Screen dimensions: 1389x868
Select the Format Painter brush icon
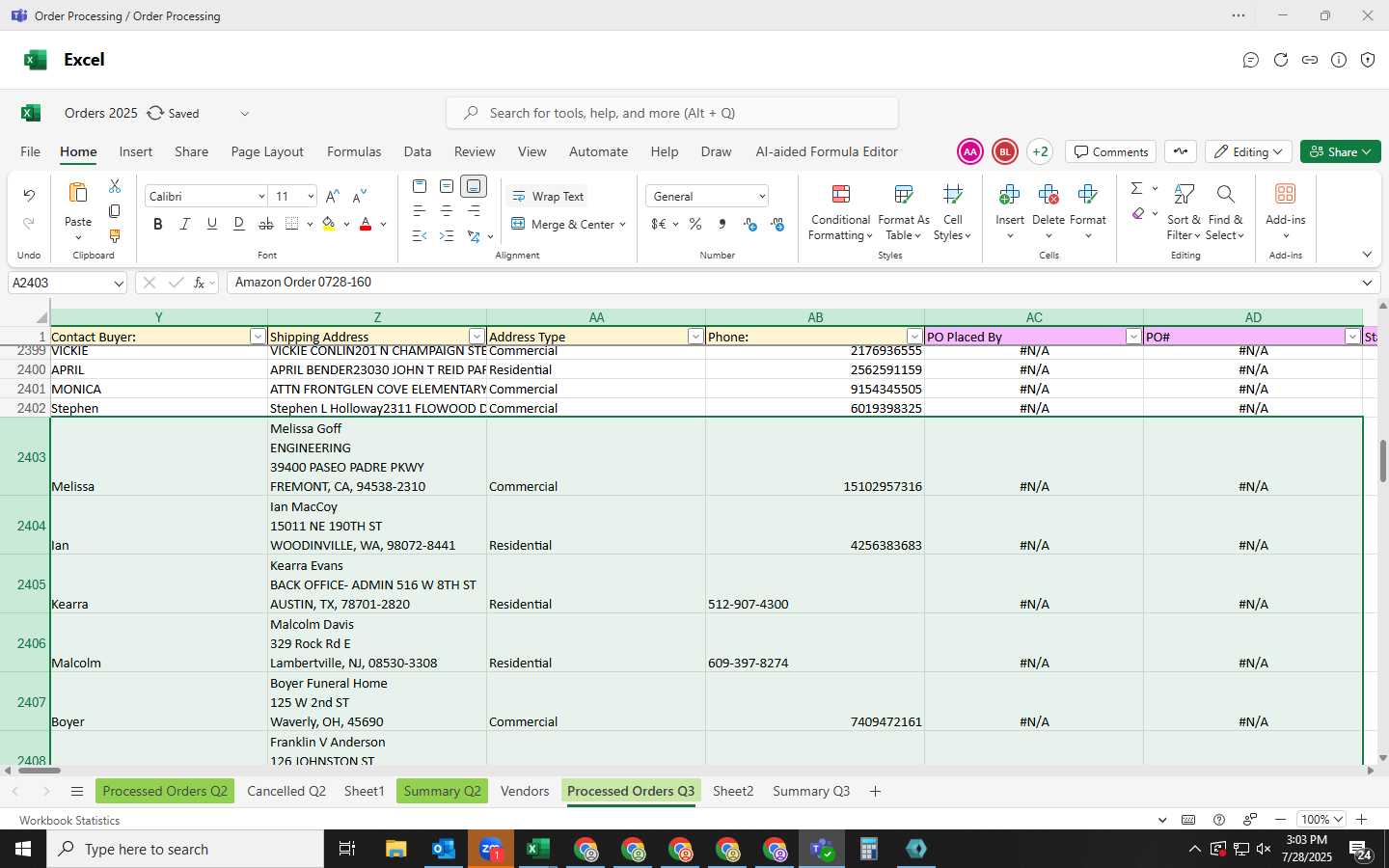tap(115, 236)
